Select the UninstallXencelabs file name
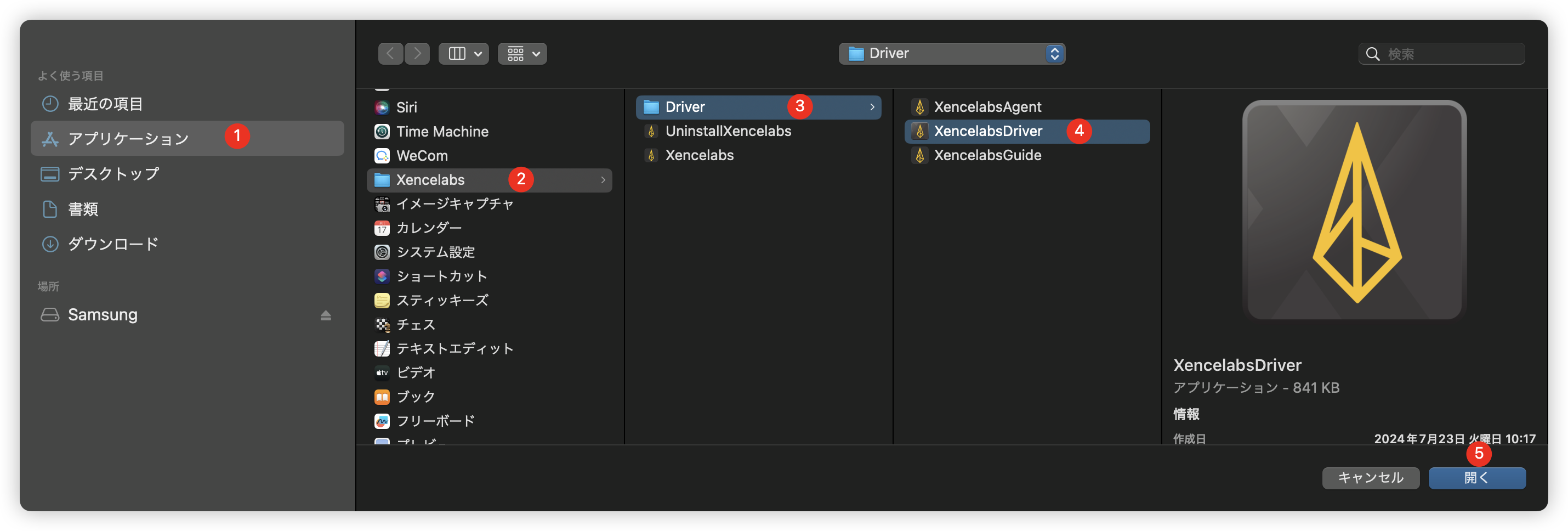 point(728,131)
